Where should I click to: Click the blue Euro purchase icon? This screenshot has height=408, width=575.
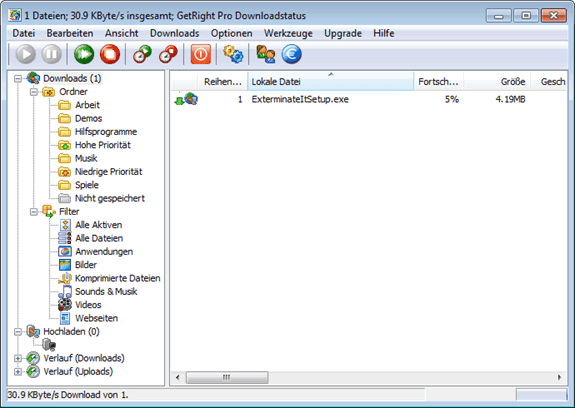click(x=292, y=54)
